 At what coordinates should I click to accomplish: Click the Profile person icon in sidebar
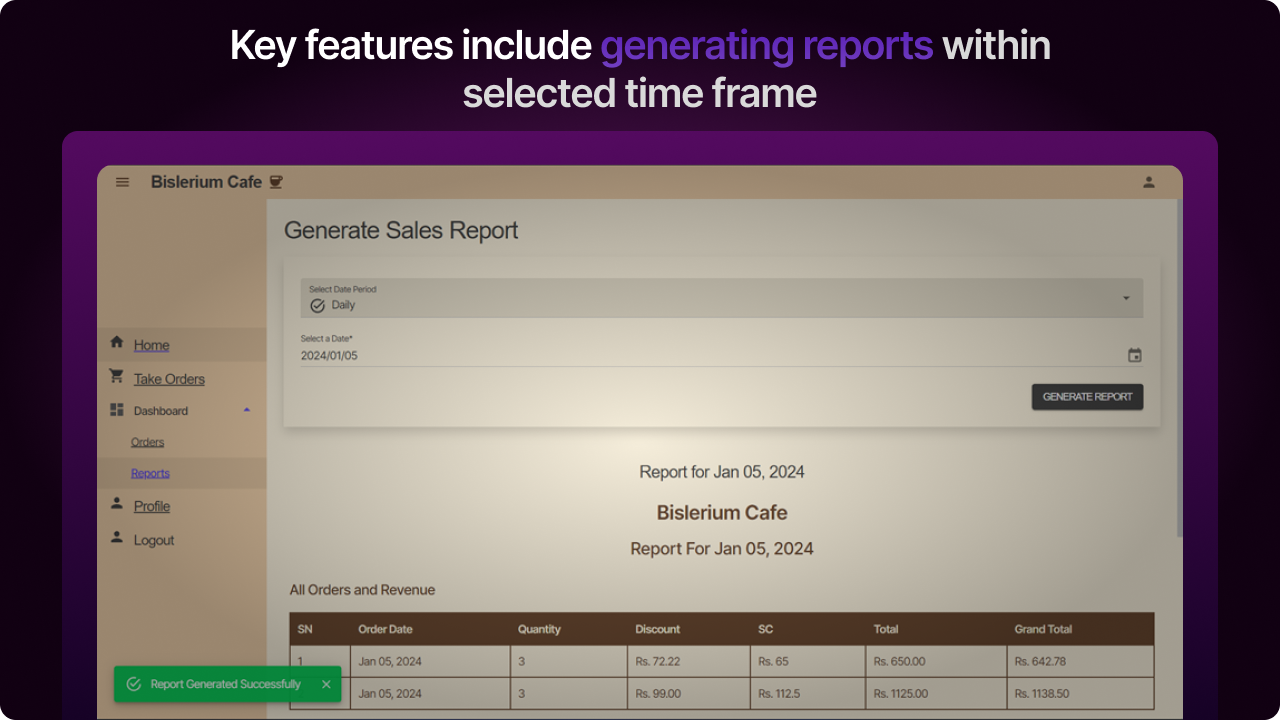tap(116, 504)
